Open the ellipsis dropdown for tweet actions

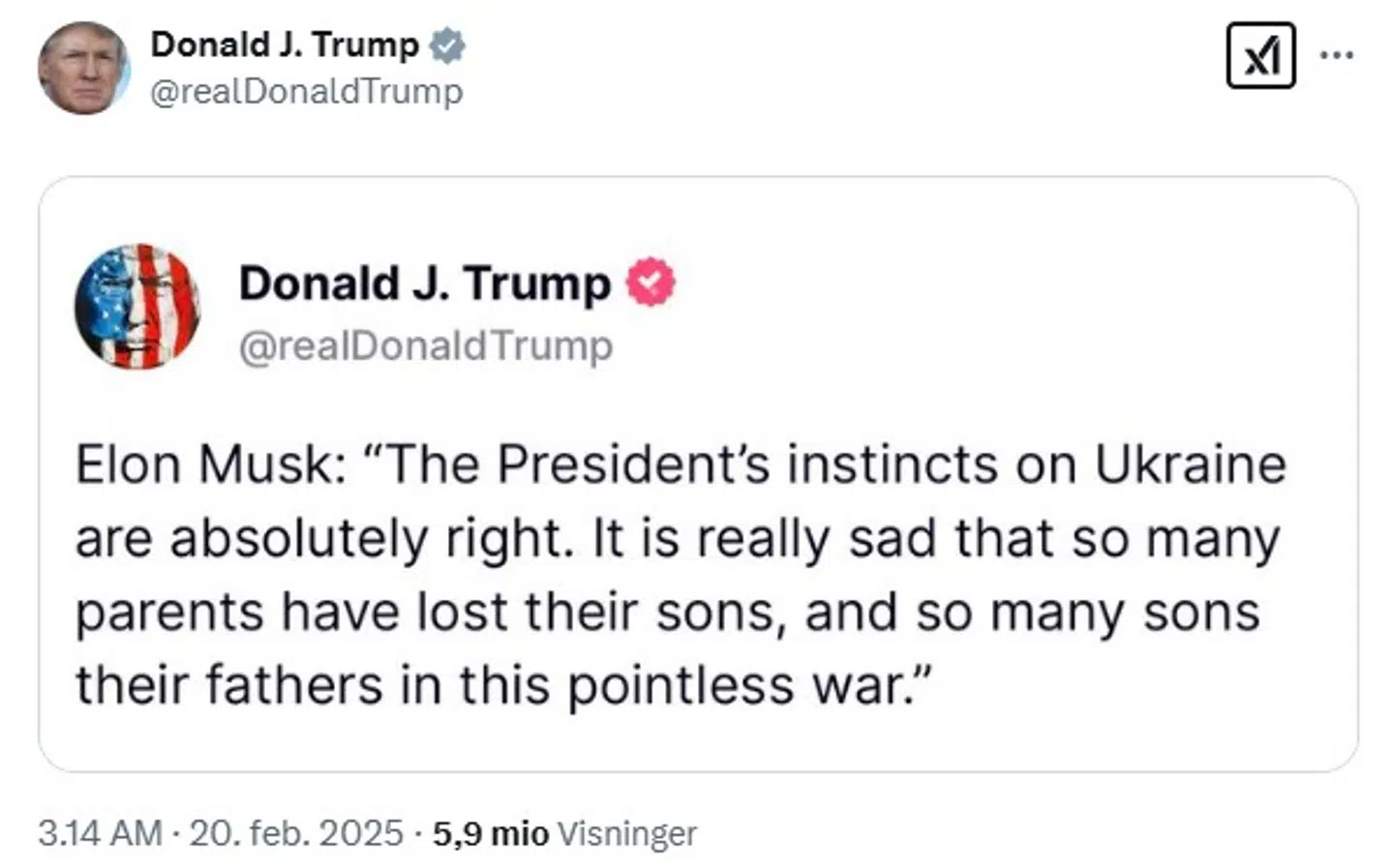[1337, 55]
